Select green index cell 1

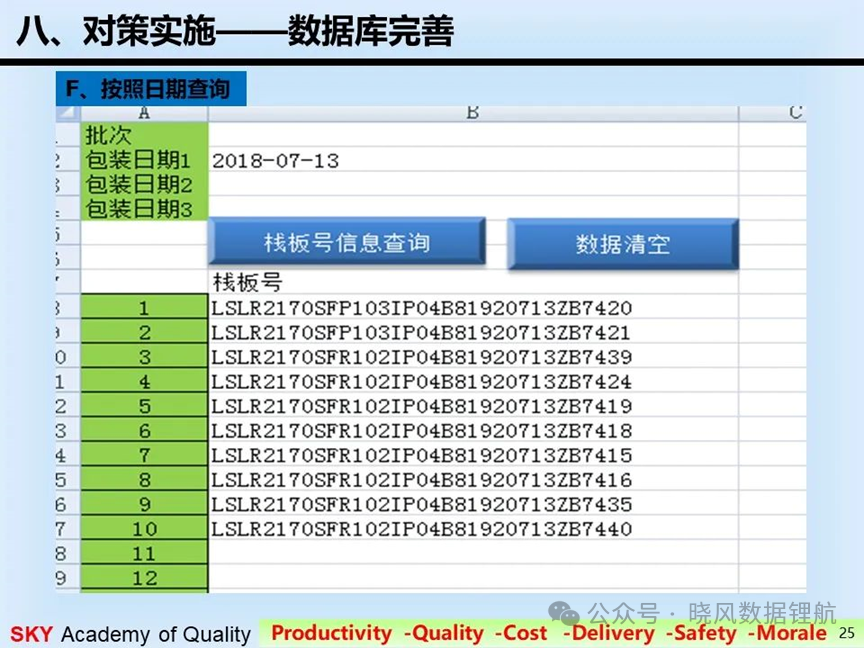(x=144, y=307)
